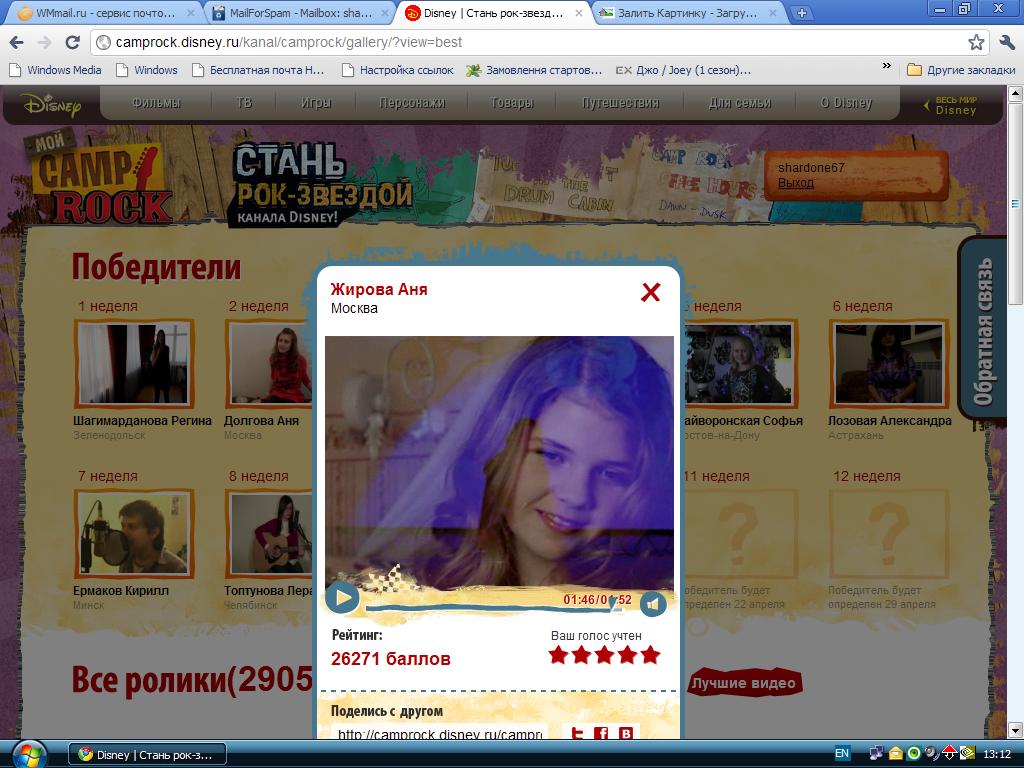Expand the bookmarks overflow chevron
This screenshot has width=1024, height=768.
tap(886, 66)
